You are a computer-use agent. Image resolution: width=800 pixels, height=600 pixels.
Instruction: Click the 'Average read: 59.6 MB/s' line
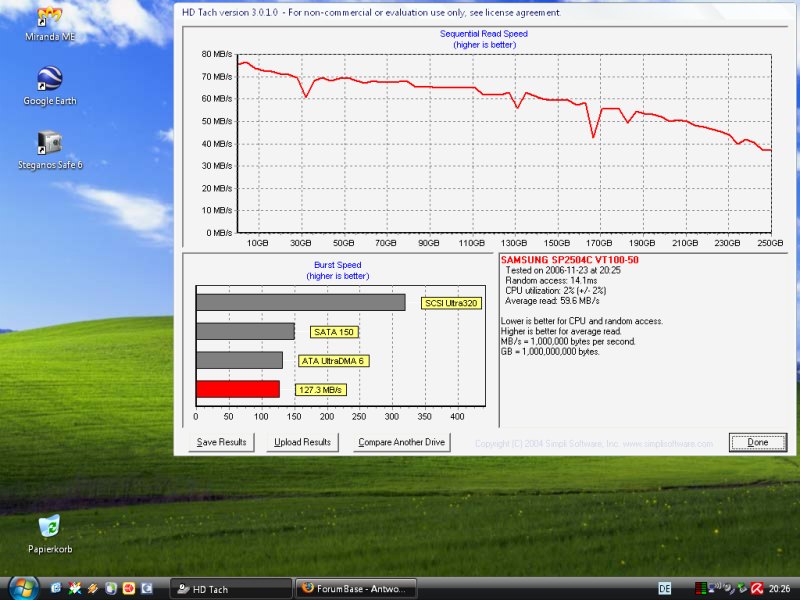point(552,301)
